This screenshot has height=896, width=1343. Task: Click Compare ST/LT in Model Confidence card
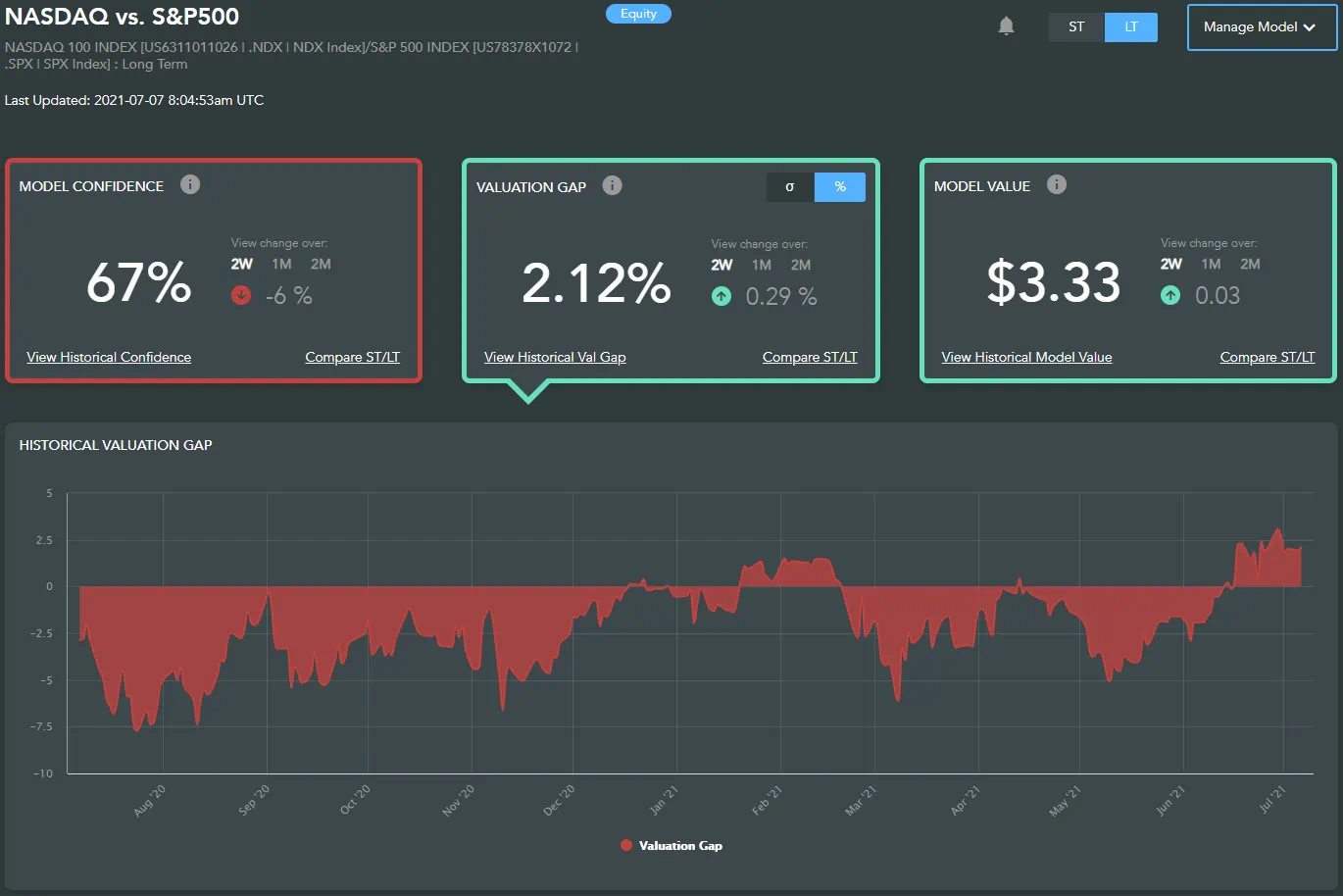click(353, 357)
